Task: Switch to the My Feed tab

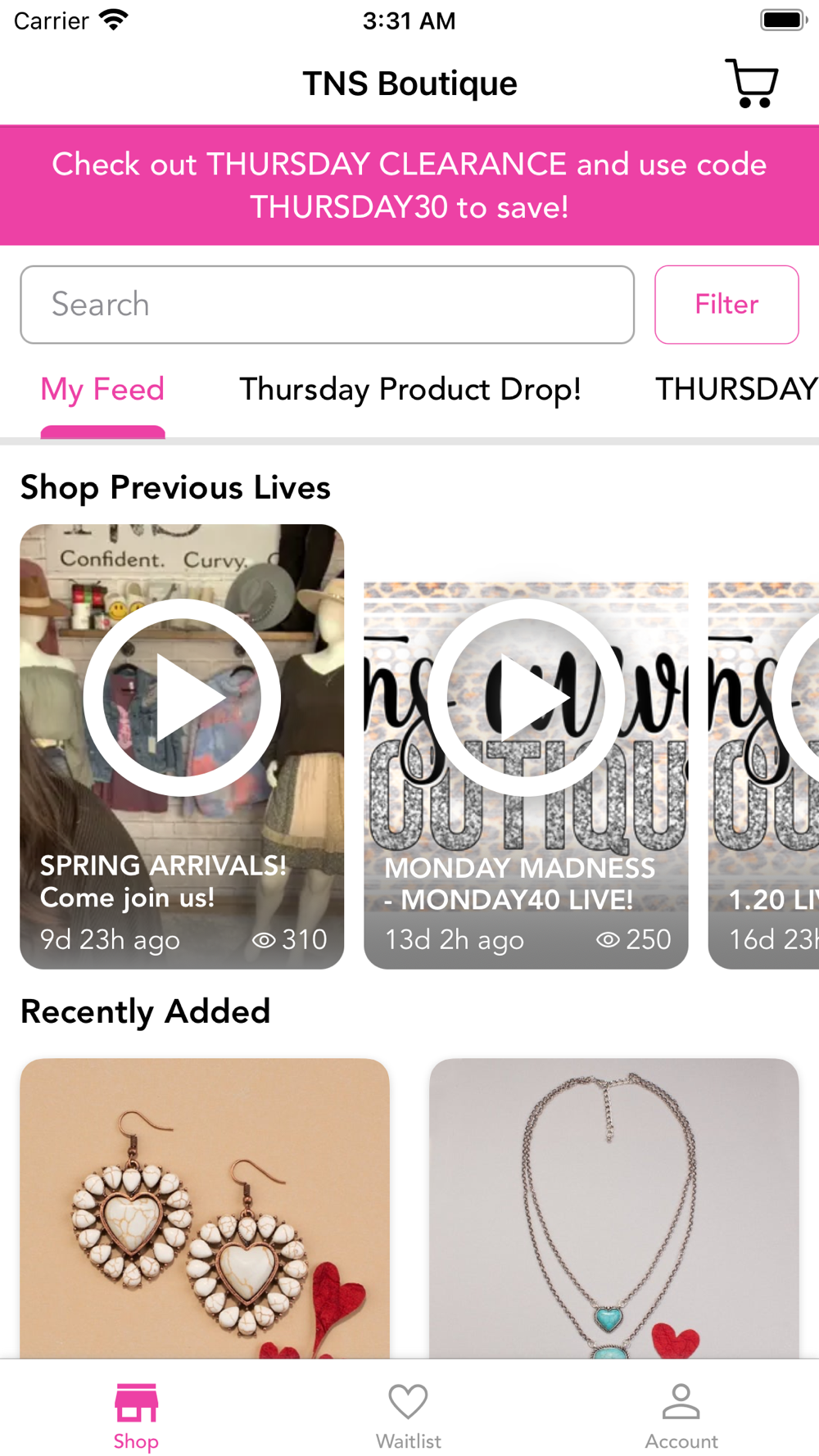Action: coord(102,389)
